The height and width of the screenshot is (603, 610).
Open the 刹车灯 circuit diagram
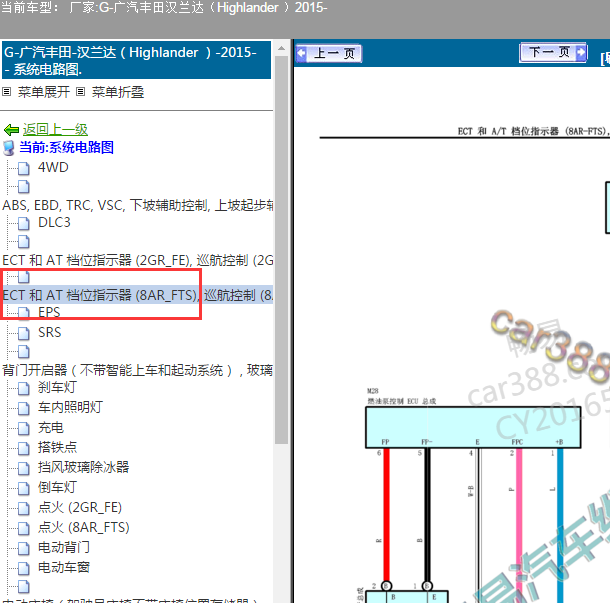coord(57,387)
